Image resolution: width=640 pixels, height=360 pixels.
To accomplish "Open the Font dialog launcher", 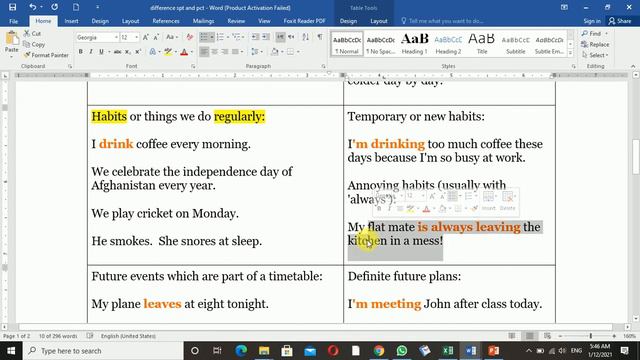I will [193, 66].
